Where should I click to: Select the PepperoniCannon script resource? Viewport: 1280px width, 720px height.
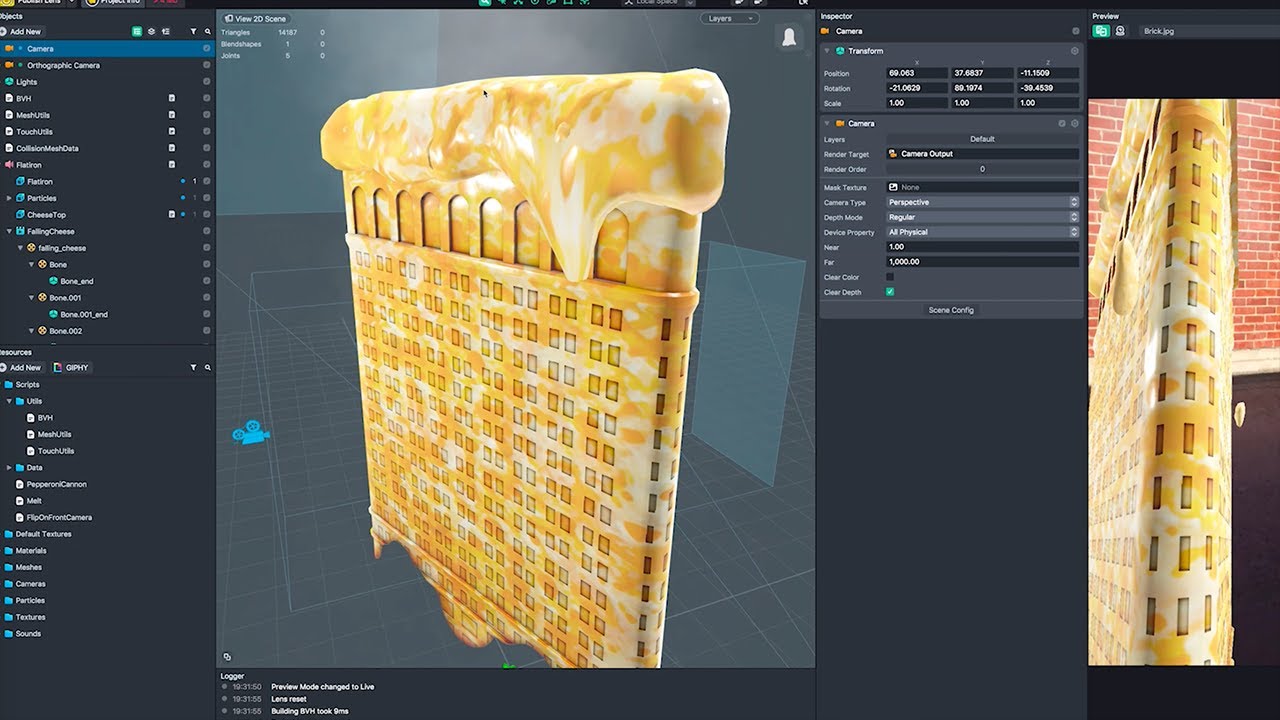point(57,484)
